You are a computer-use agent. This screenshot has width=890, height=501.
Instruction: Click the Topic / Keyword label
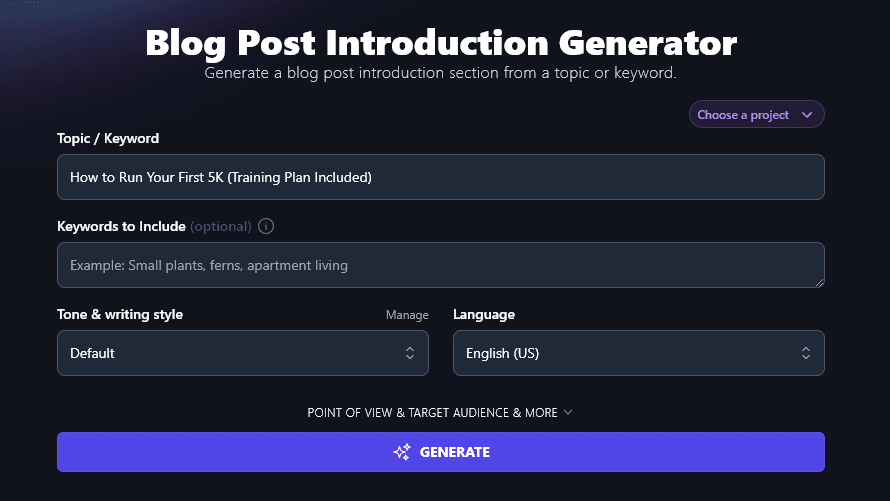[108, 138]
